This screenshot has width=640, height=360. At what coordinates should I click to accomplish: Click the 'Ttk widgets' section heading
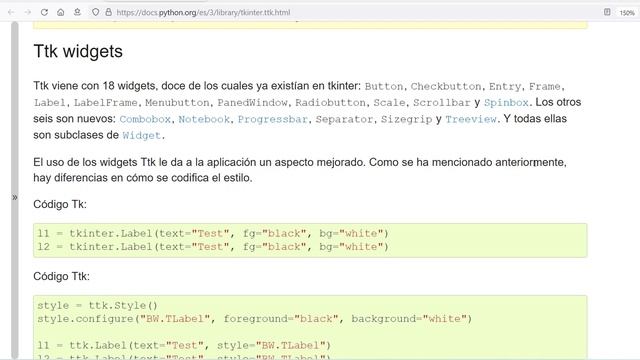(x=78, y=51)
